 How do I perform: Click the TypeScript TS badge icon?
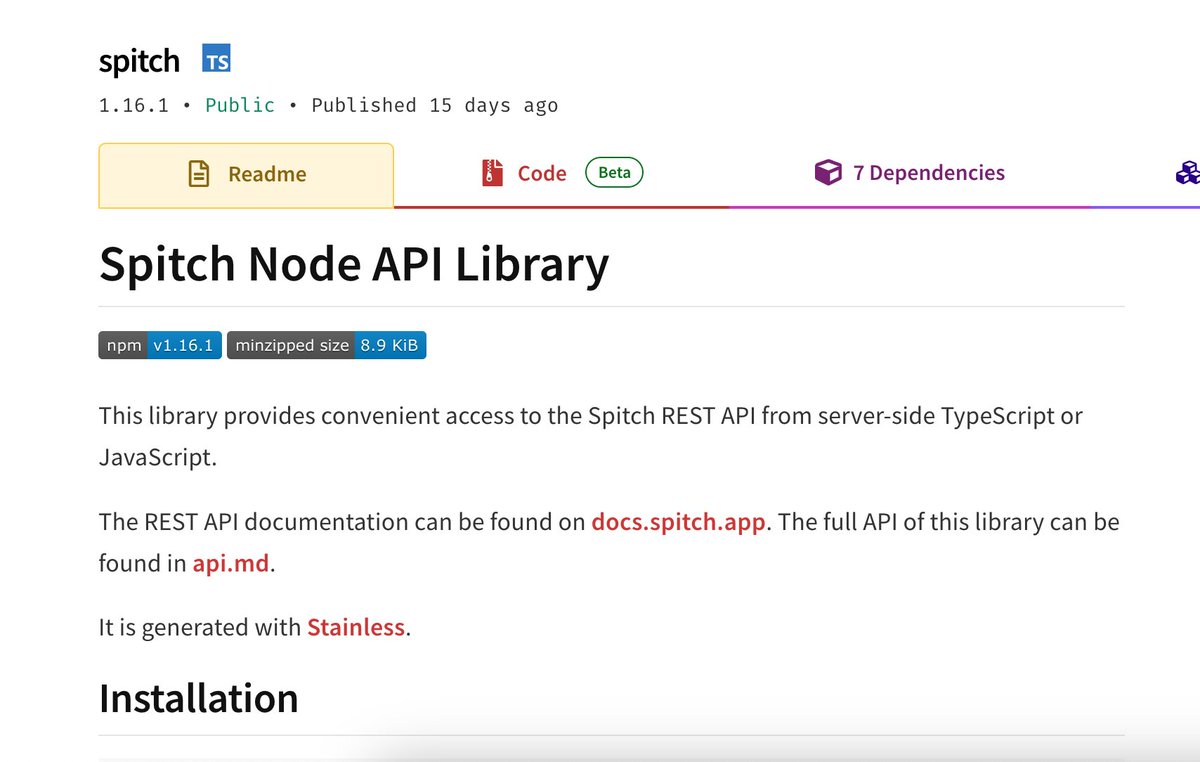click(217, 60)
